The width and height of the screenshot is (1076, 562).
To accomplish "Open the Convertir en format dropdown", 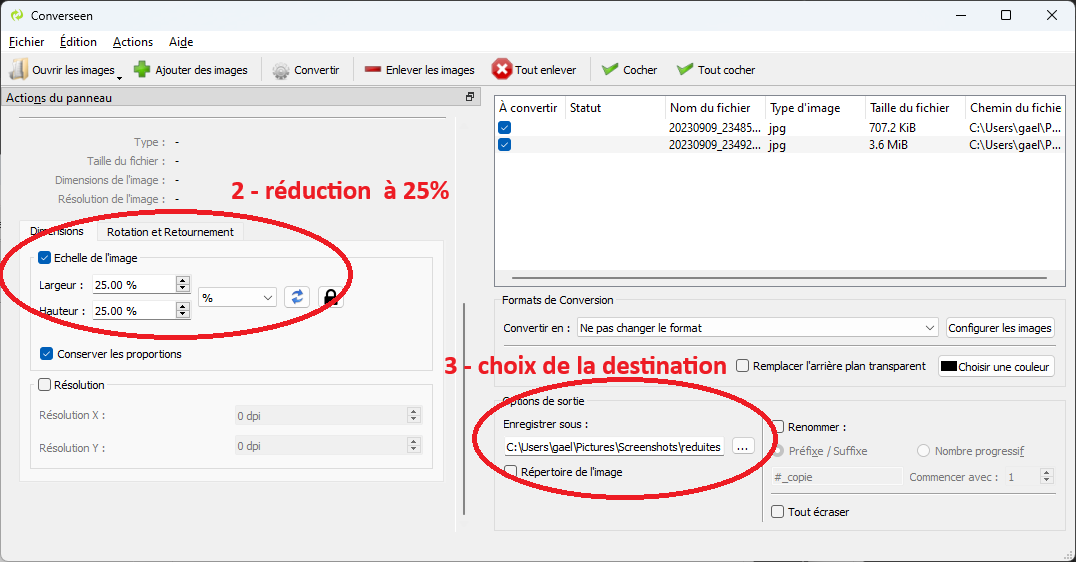I will (x=756, y=328).
